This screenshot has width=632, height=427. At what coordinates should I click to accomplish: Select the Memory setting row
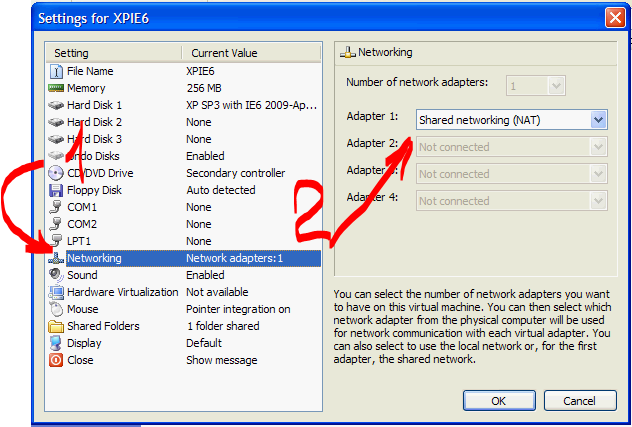click(184, 88)
